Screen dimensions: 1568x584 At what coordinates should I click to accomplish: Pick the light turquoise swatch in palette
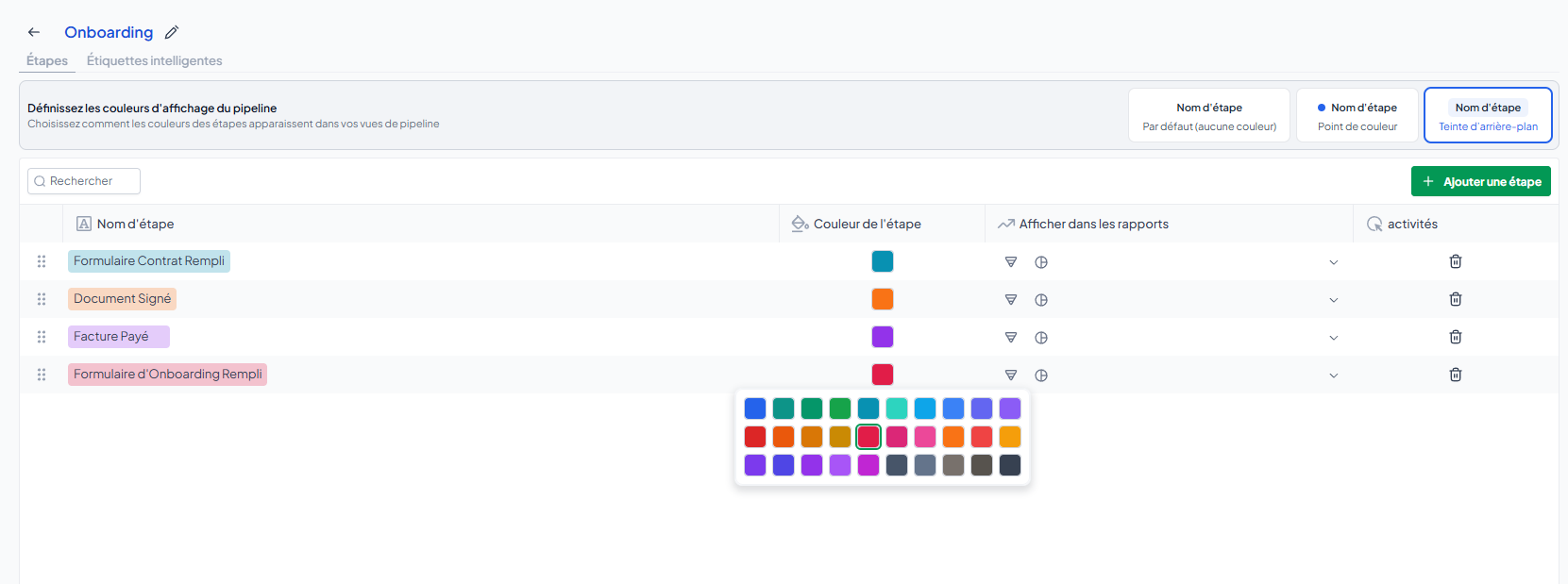tap(897, 409)
